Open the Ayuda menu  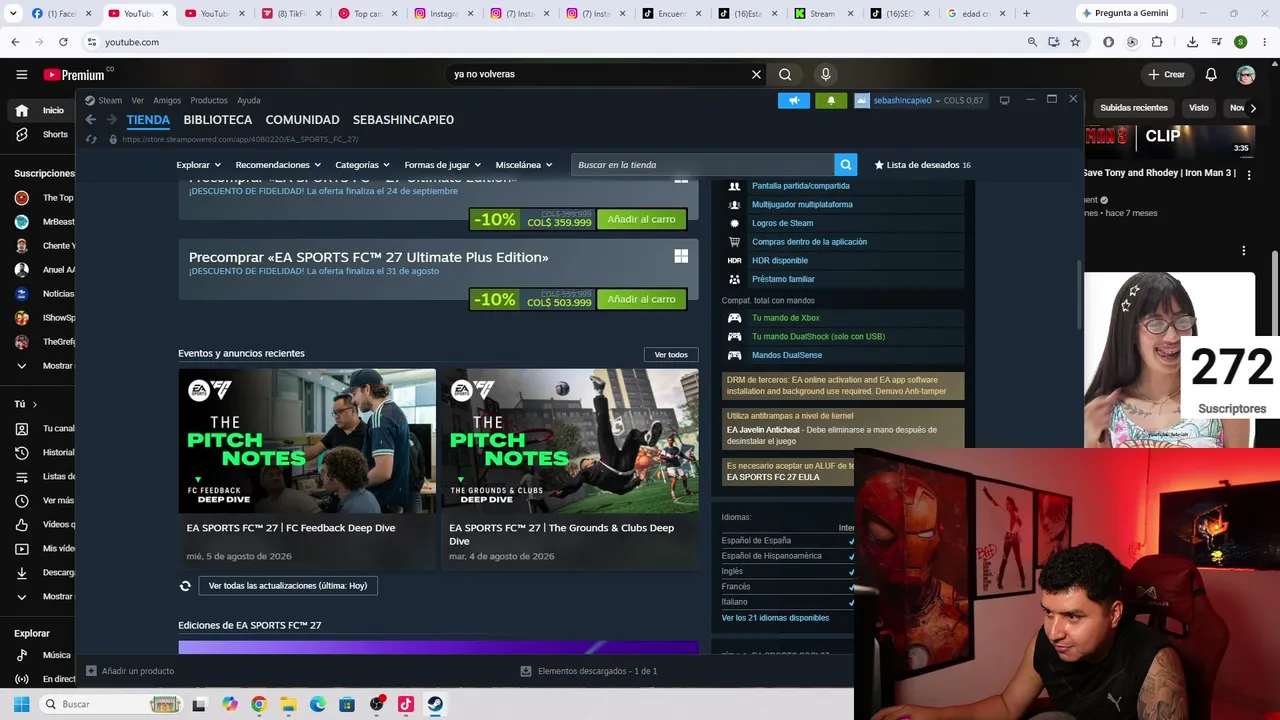click(248, 100)
